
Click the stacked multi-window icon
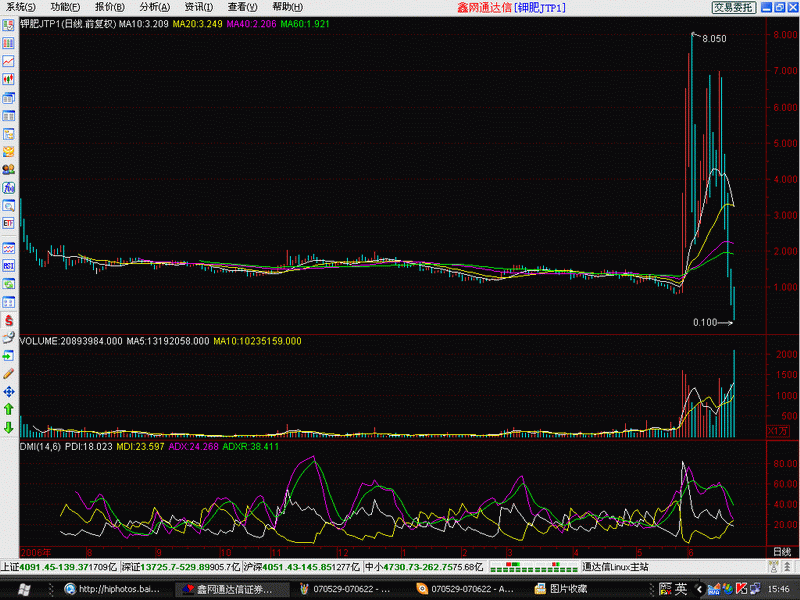coord(8,97)
